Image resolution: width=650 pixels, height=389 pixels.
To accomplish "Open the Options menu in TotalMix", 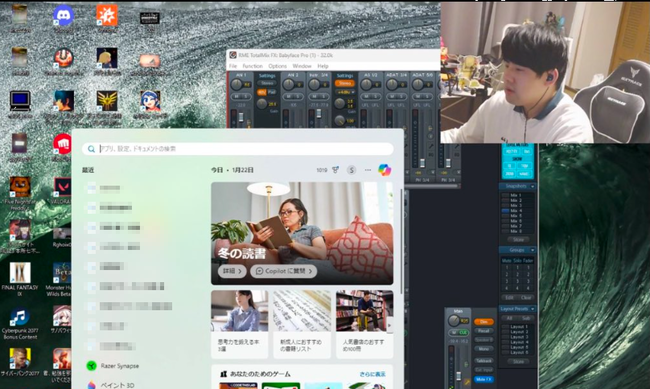I will [x=277, y=66].
